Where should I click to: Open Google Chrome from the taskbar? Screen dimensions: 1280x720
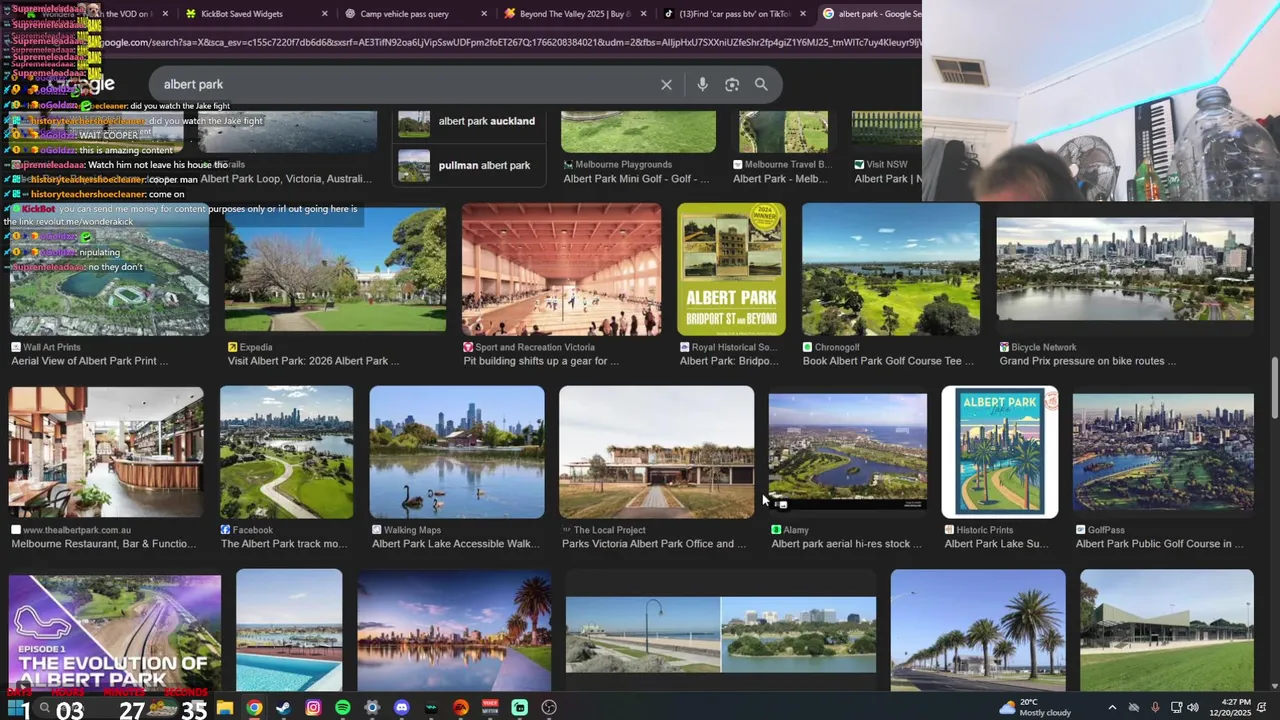click(x=254, y=708)
